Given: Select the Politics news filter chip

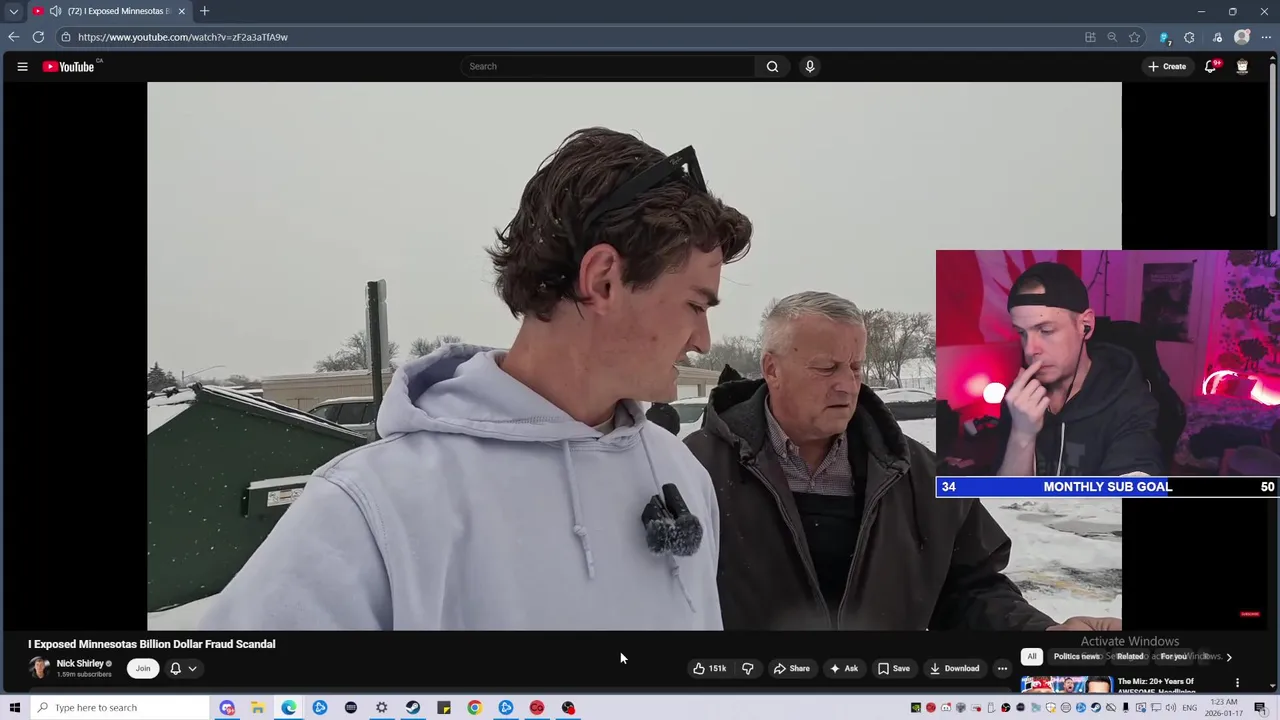Looking at the screenshot, I should pyautogui.click(x=1076, y=656).
